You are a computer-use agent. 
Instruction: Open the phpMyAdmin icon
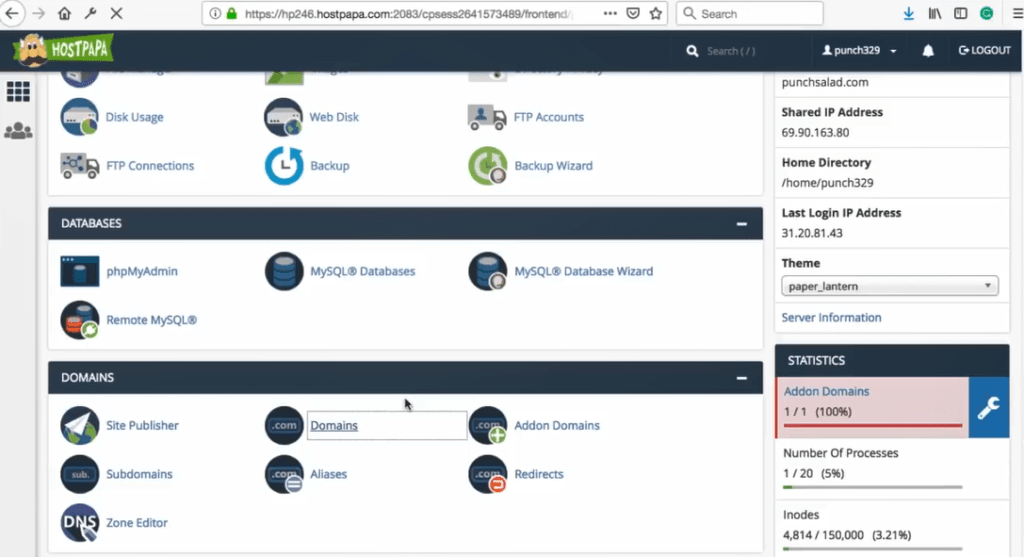tap(79, 271)
